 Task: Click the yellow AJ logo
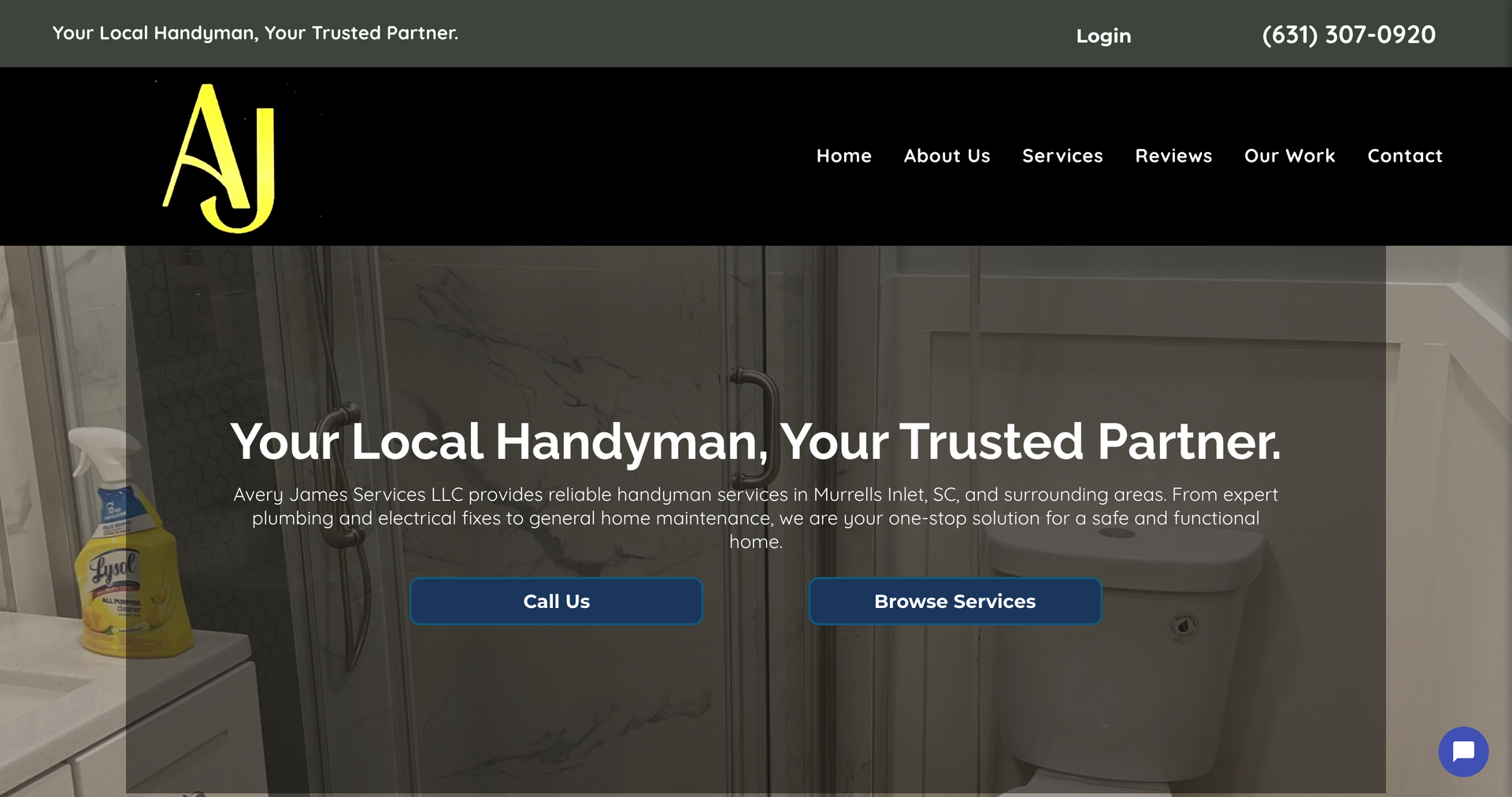pos(220,158)
